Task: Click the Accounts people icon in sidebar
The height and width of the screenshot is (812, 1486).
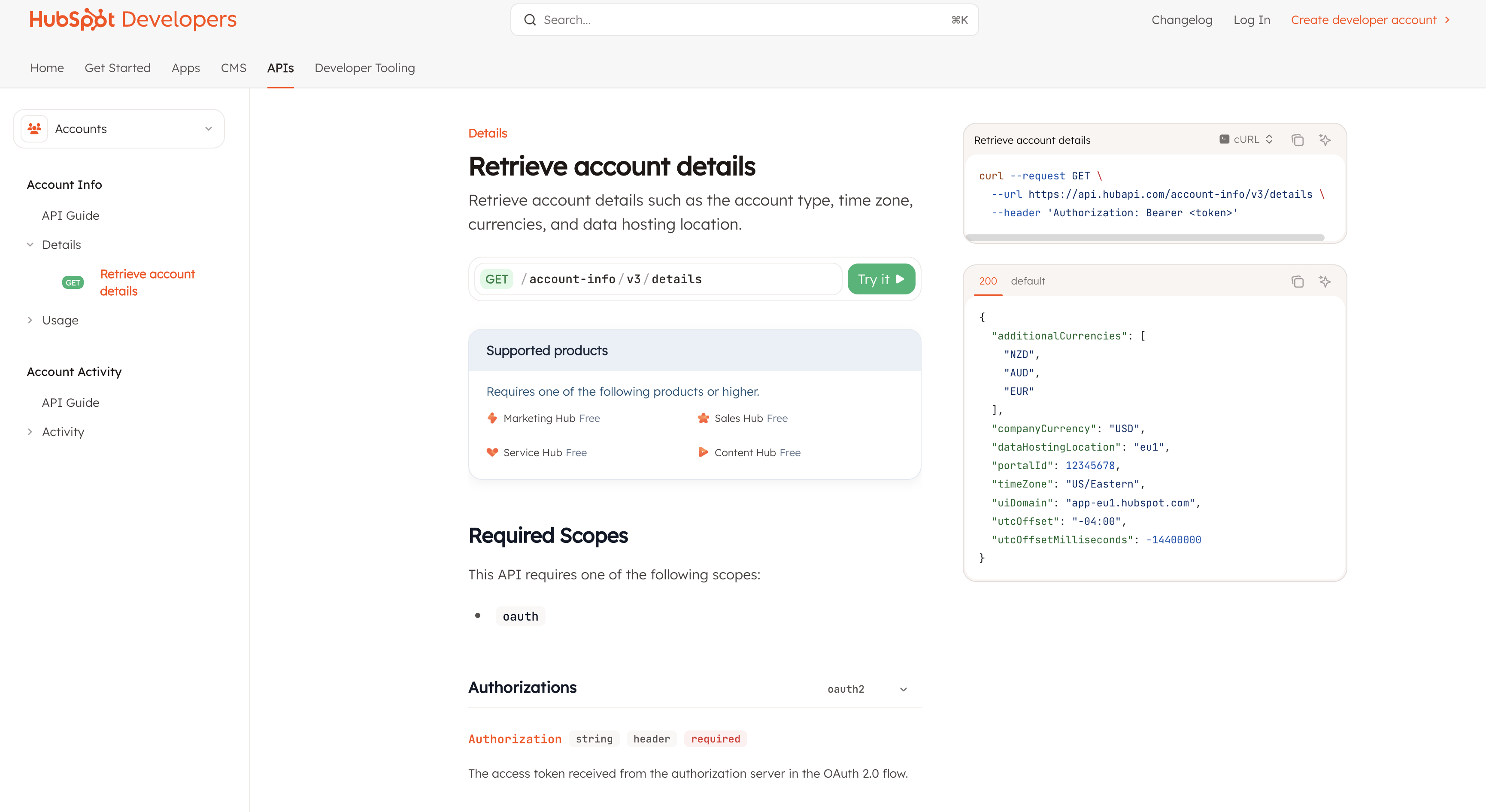Action: tap(35, 129)
